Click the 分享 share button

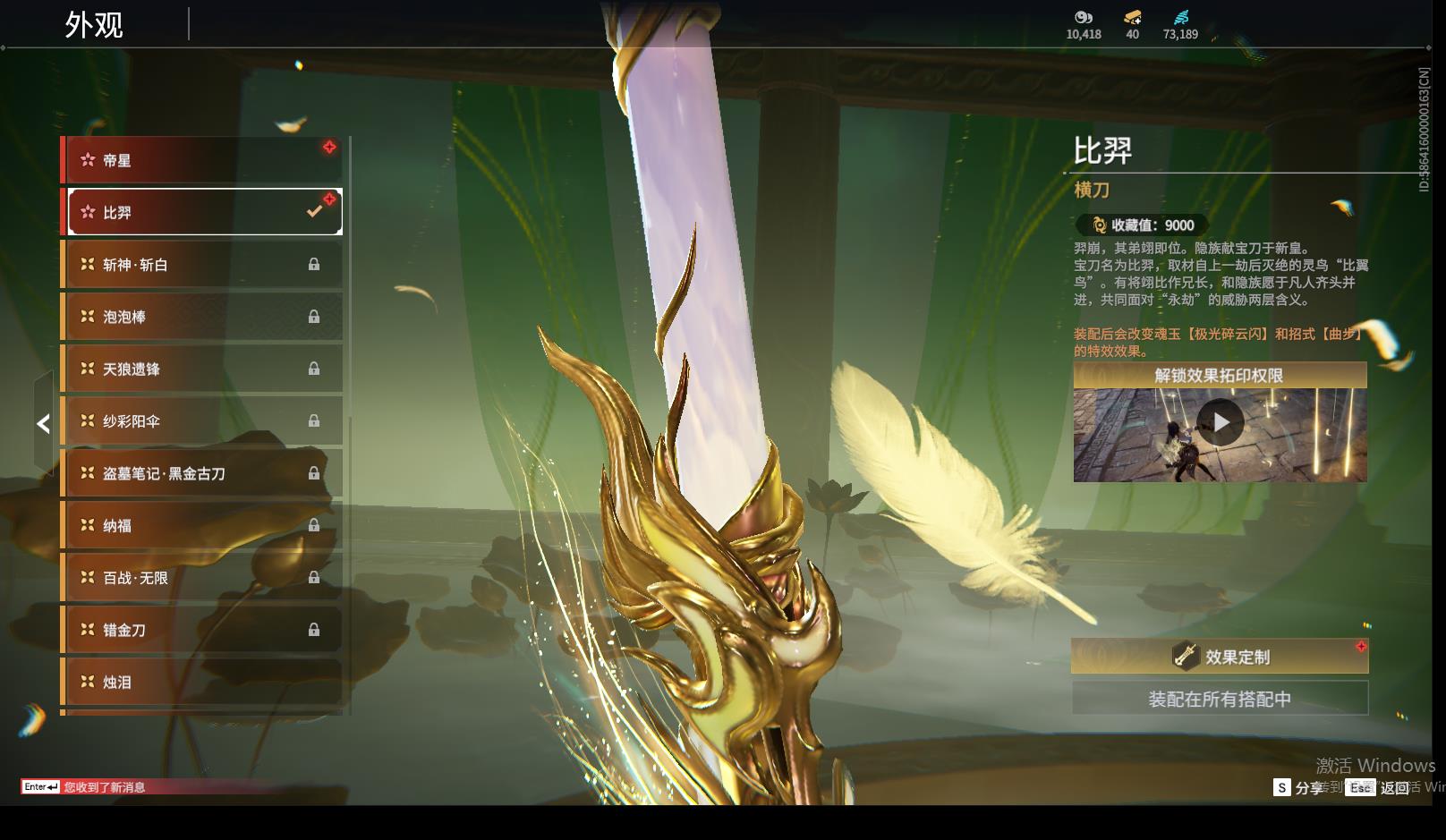coord(1297,787)
